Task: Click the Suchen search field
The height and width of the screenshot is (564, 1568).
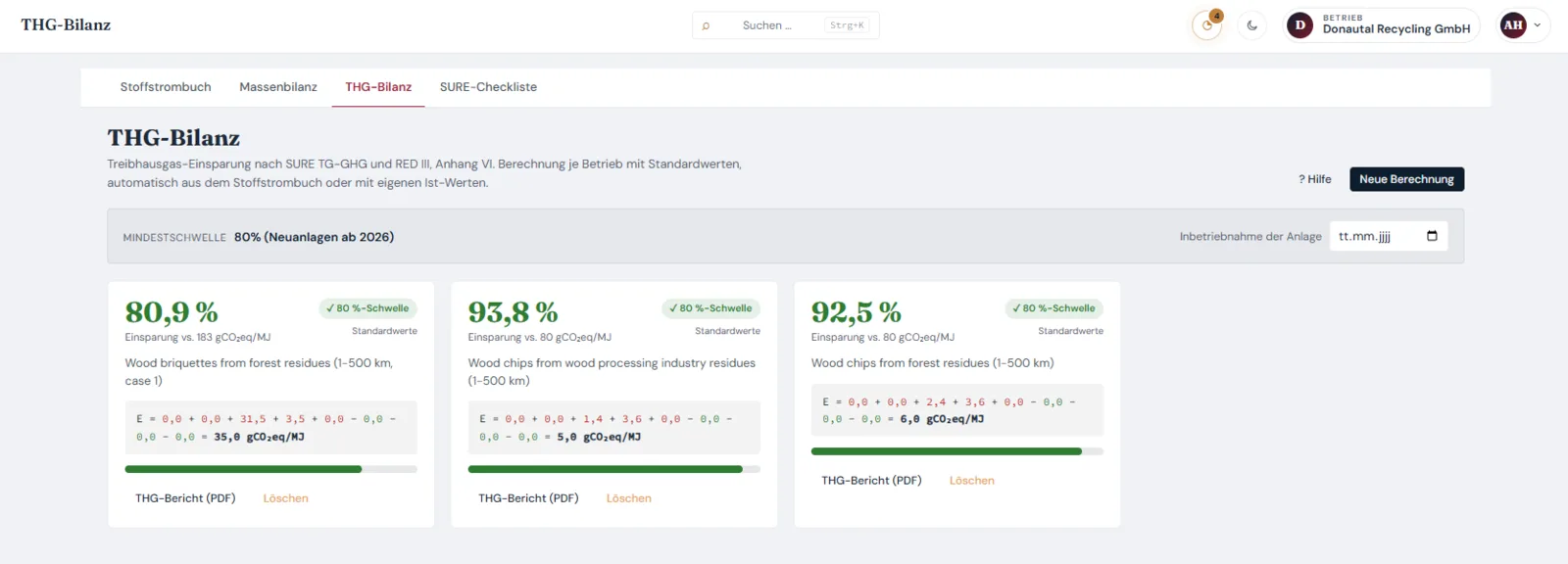Action: coord(785,25)
